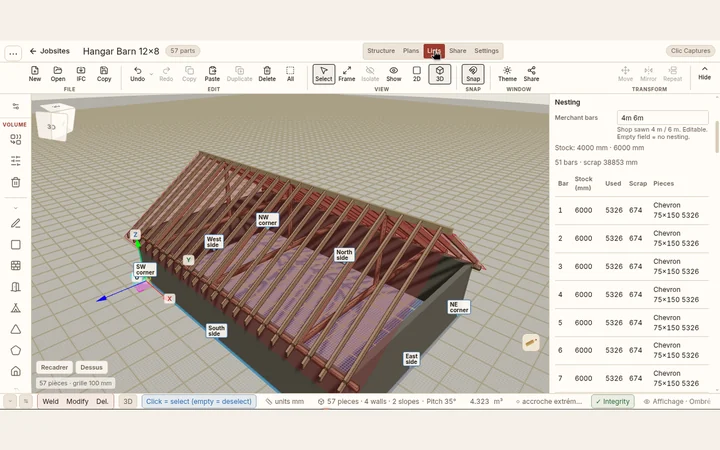The image size is (720, 450).
Task: Switch to 2D view mode
Action: [x=416, y=74]
